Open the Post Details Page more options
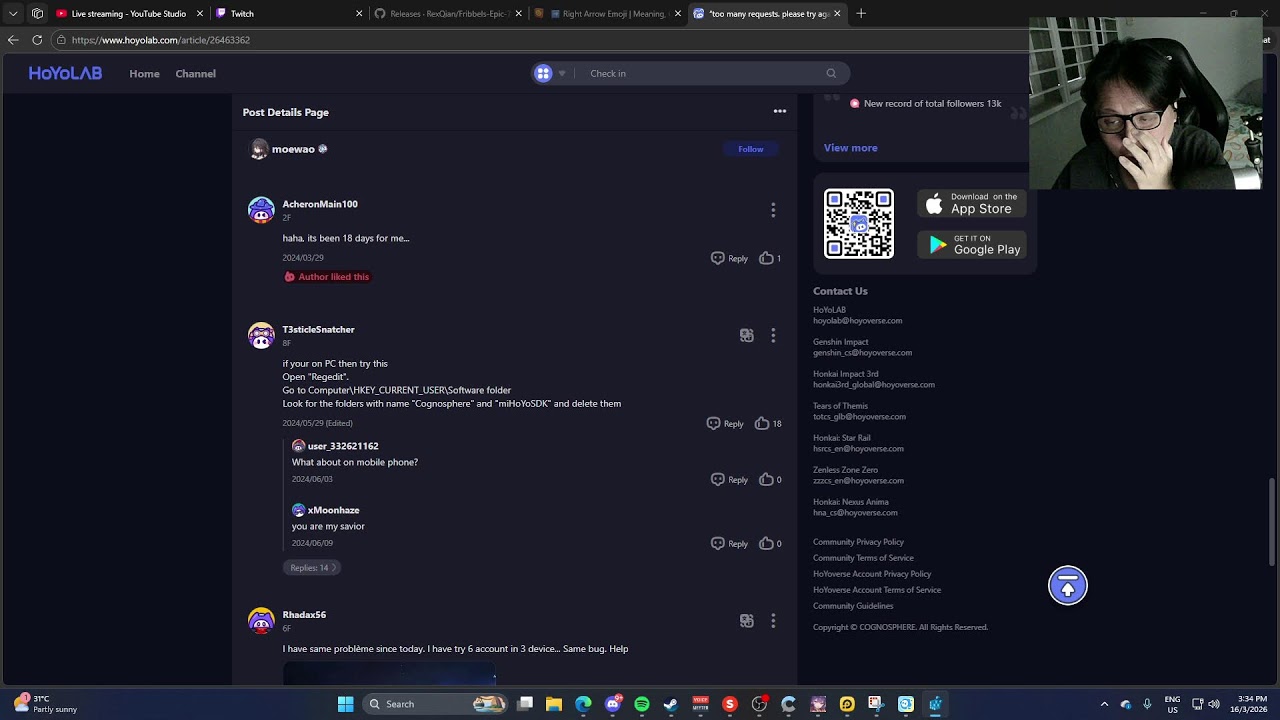 779,111
